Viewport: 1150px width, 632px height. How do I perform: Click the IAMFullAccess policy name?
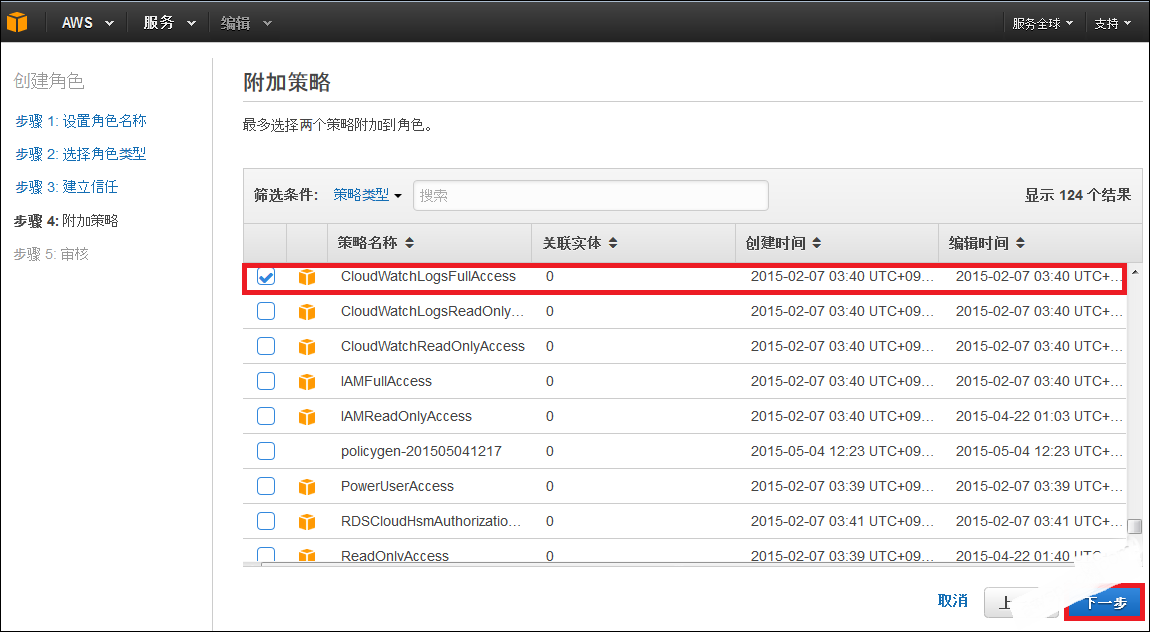[x=387, y=381]
